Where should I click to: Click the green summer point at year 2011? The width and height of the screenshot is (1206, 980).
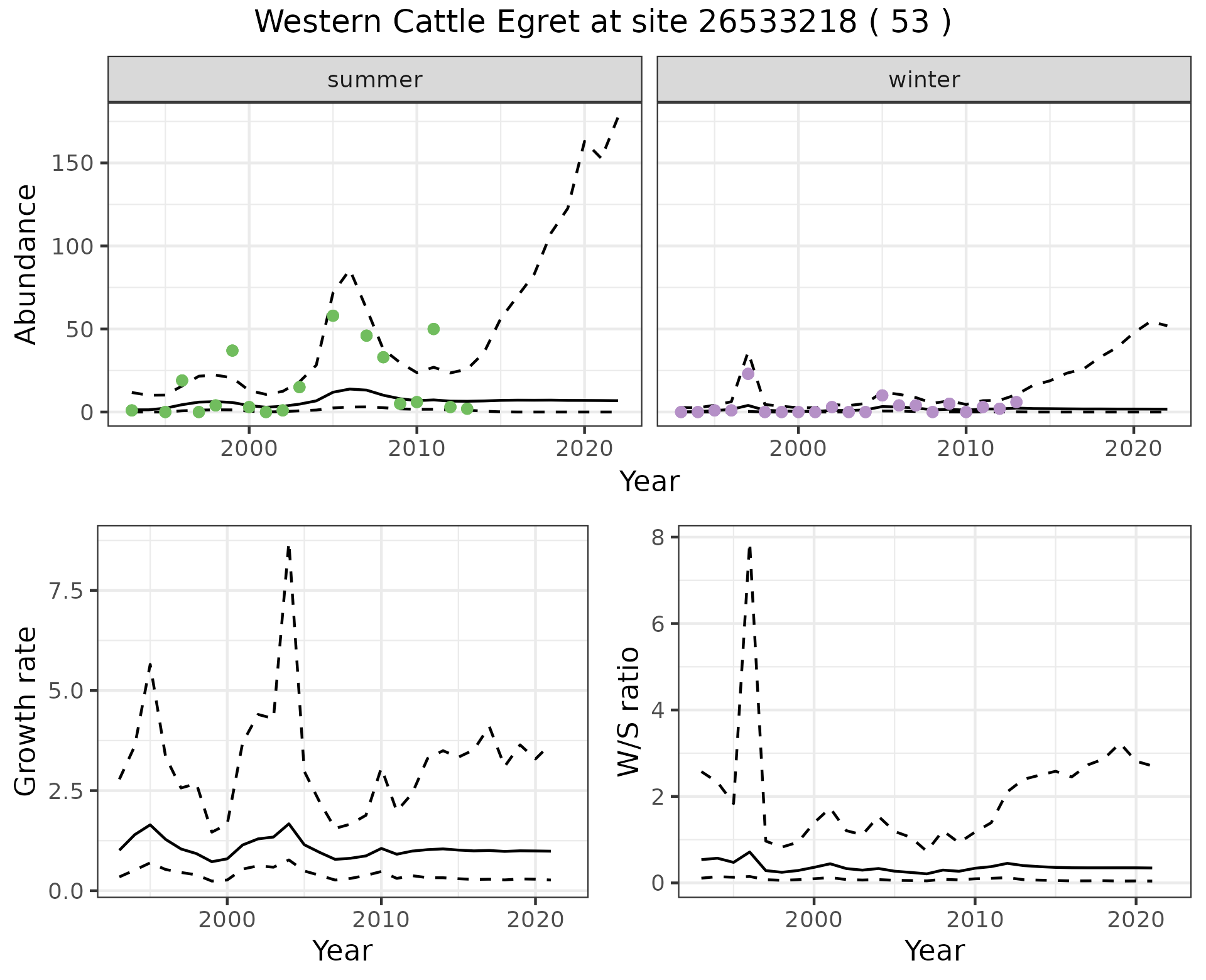[x=433, y=329]
